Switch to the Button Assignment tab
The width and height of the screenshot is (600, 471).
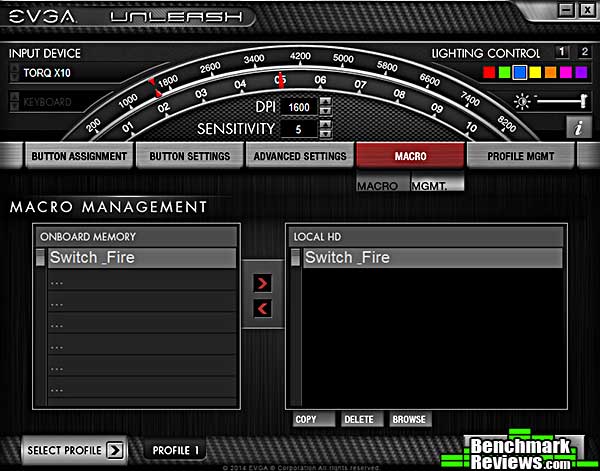point(79,156)
